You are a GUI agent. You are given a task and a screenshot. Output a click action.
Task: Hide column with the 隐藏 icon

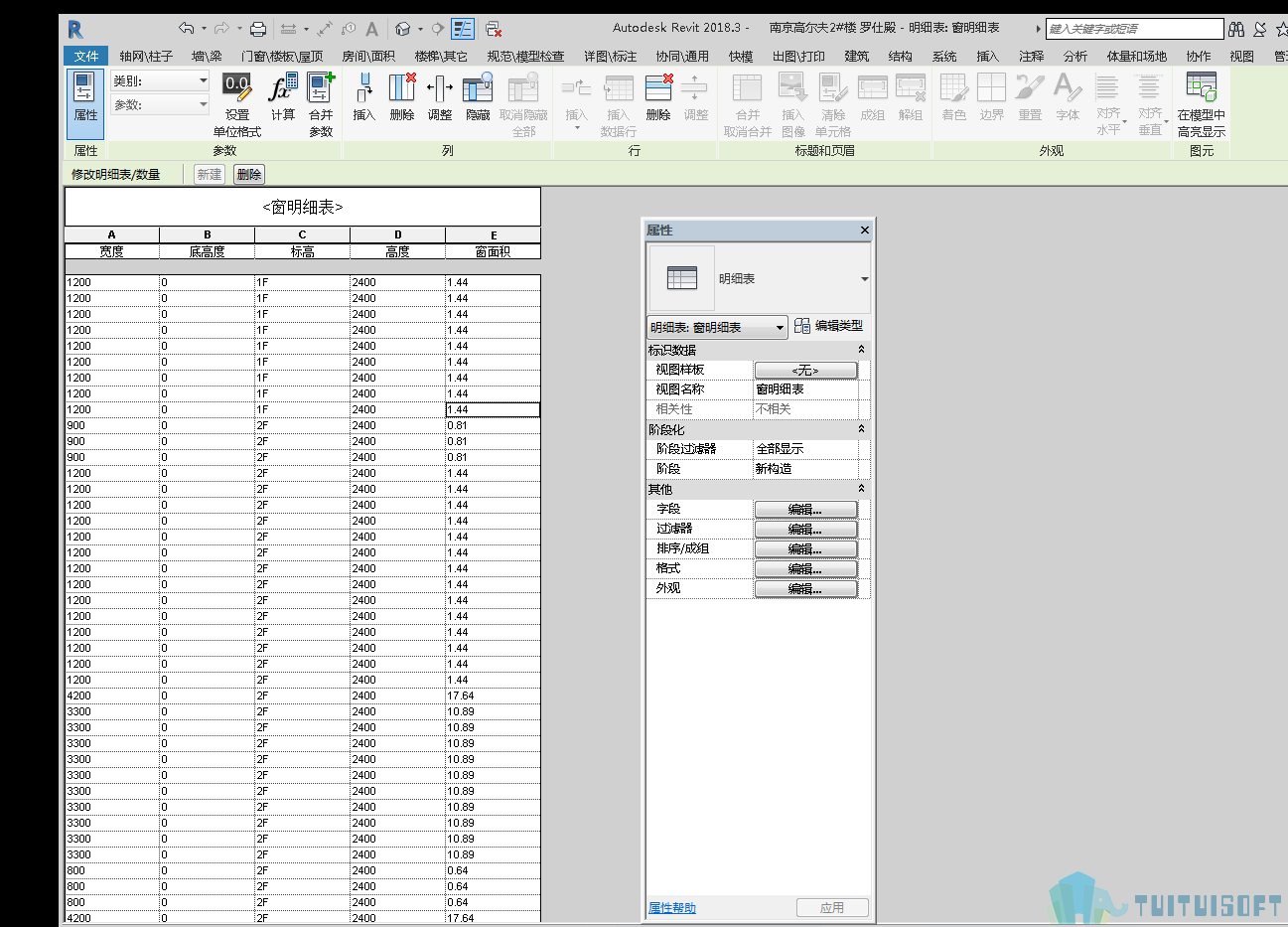coord(478,97)
